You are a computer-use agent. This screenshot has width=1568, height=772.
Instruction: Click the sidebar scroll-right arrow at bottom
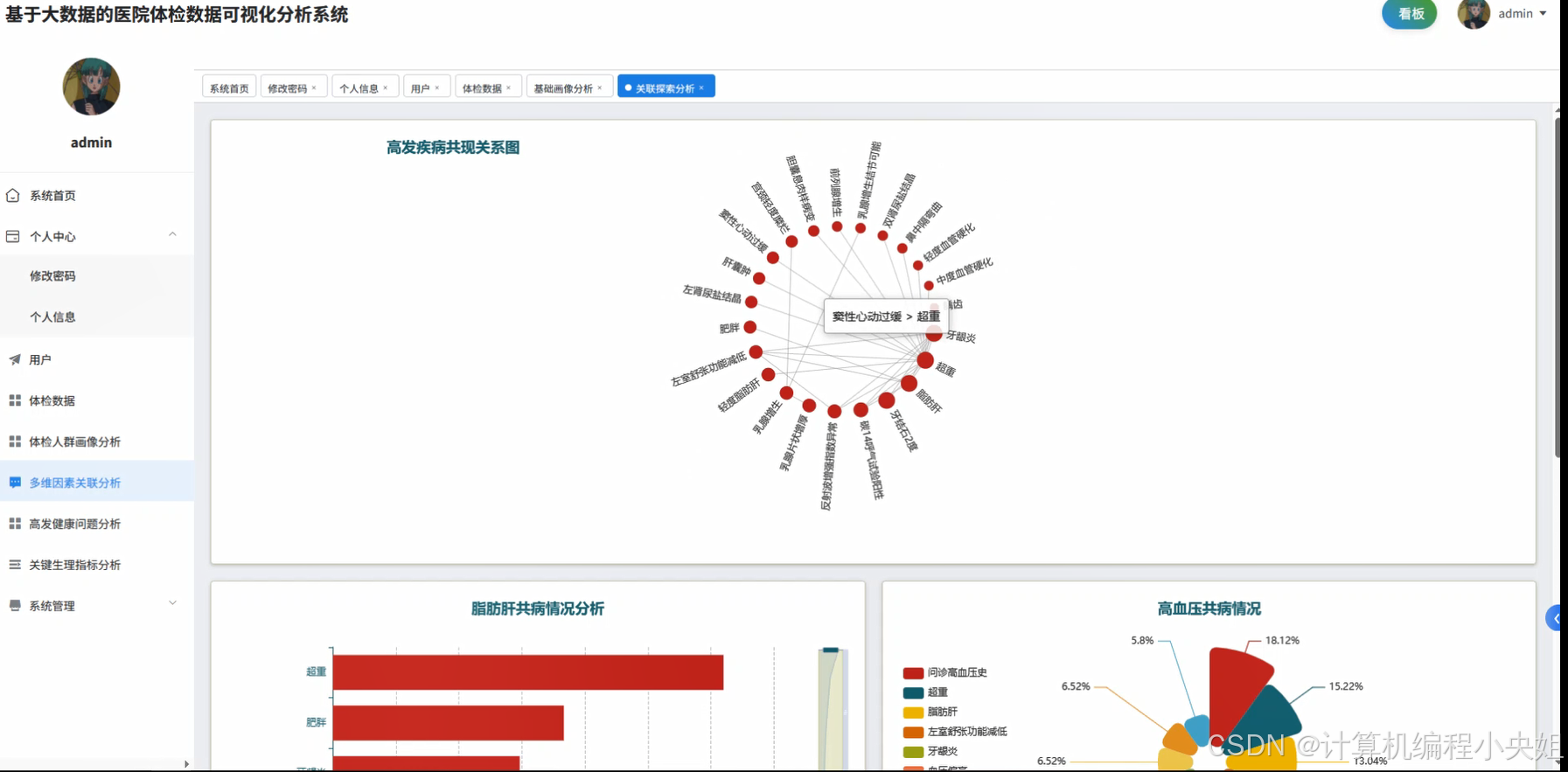186,764
